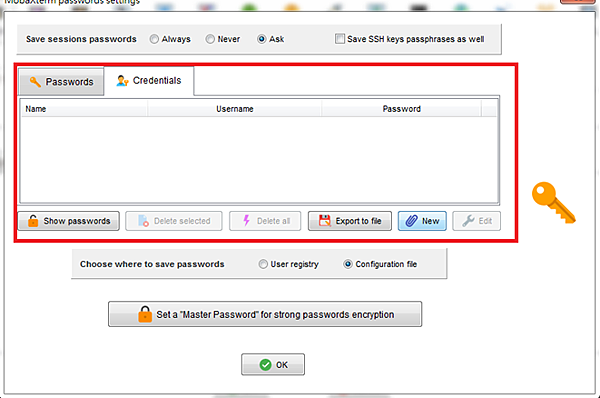
Task: Select the Ask radio option
Action: tap(262, 39)
